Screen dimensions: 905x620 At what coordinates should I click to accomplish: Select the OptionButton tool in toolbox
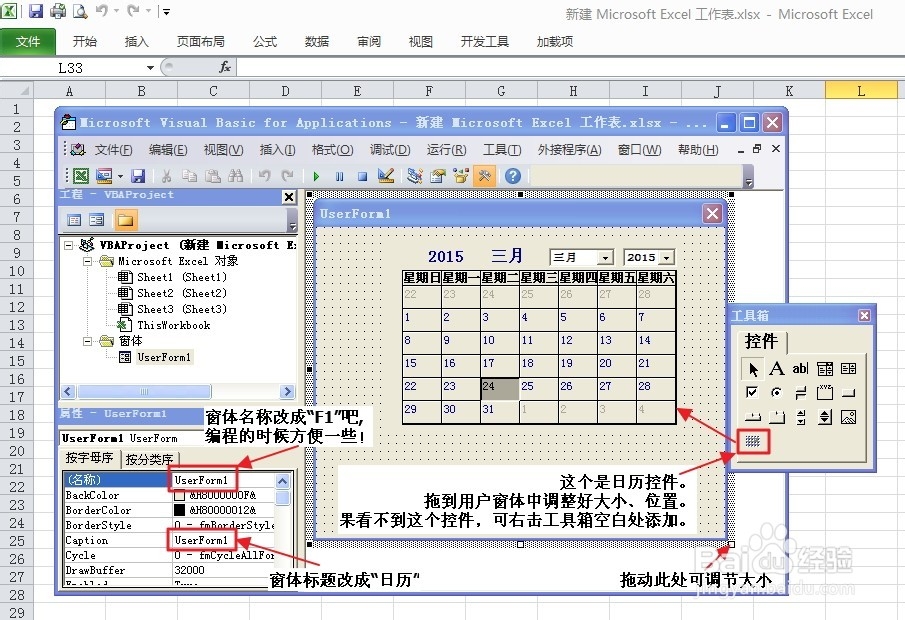tap(777, 393)
